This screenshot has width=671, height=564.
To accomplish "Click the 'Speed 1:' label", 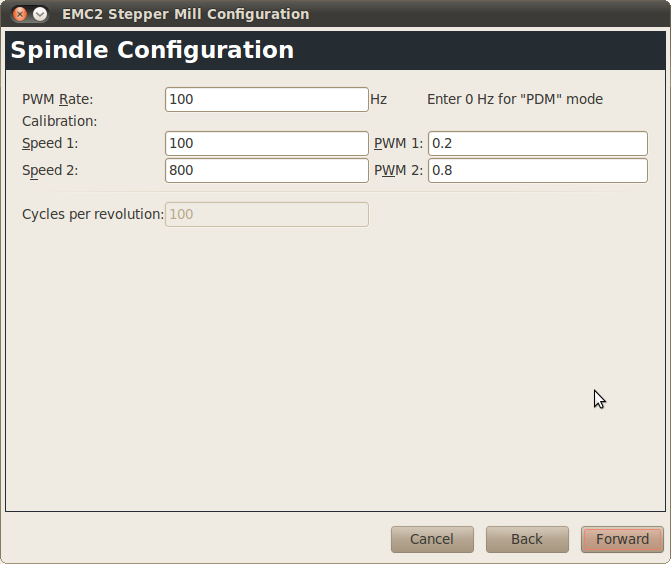I will coord(50,144).
